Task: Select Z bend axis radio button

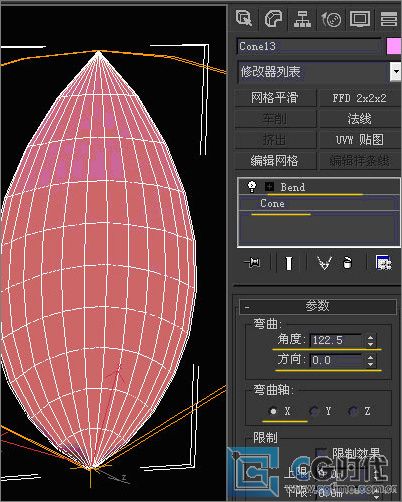Action: point(353,411)
